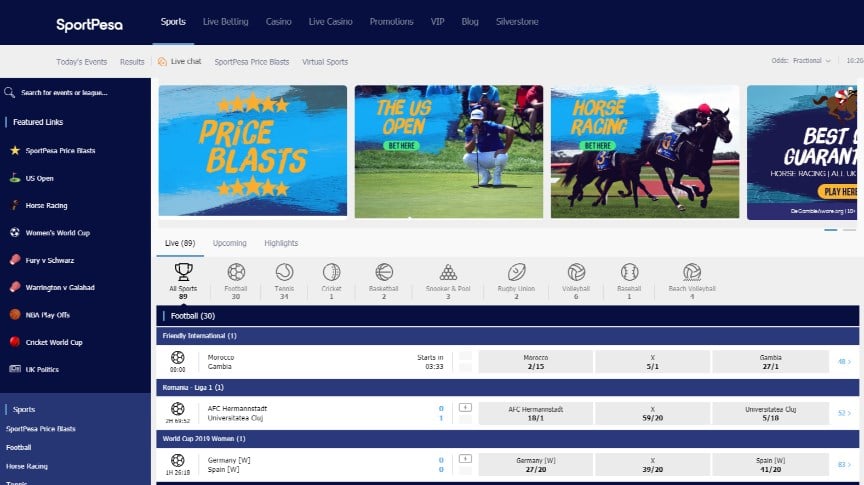Open the Sports main navigation tab
This screenshot has width=864, height=485.
[173, 21]
